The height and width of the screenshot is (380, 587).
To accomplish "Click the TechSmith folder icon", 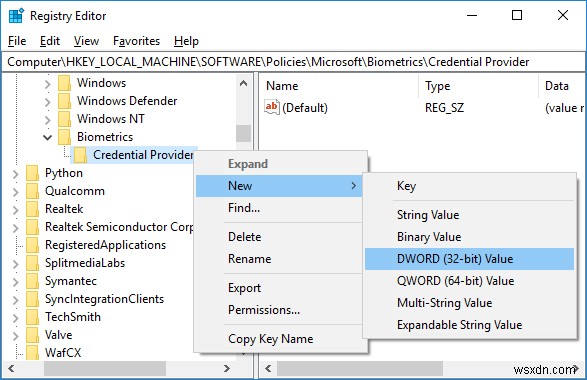I will pos(33,317).
